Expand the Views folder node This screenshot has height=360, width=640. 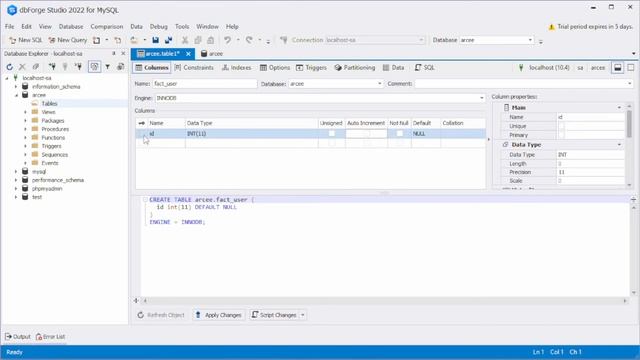[x=25, y=112]
